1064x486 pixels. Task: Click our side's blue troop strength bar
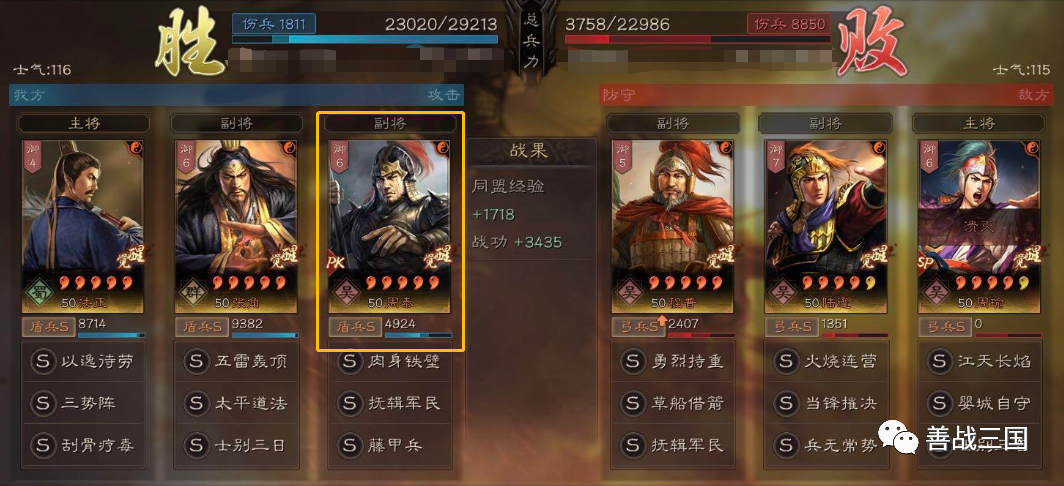pos(365,39)
